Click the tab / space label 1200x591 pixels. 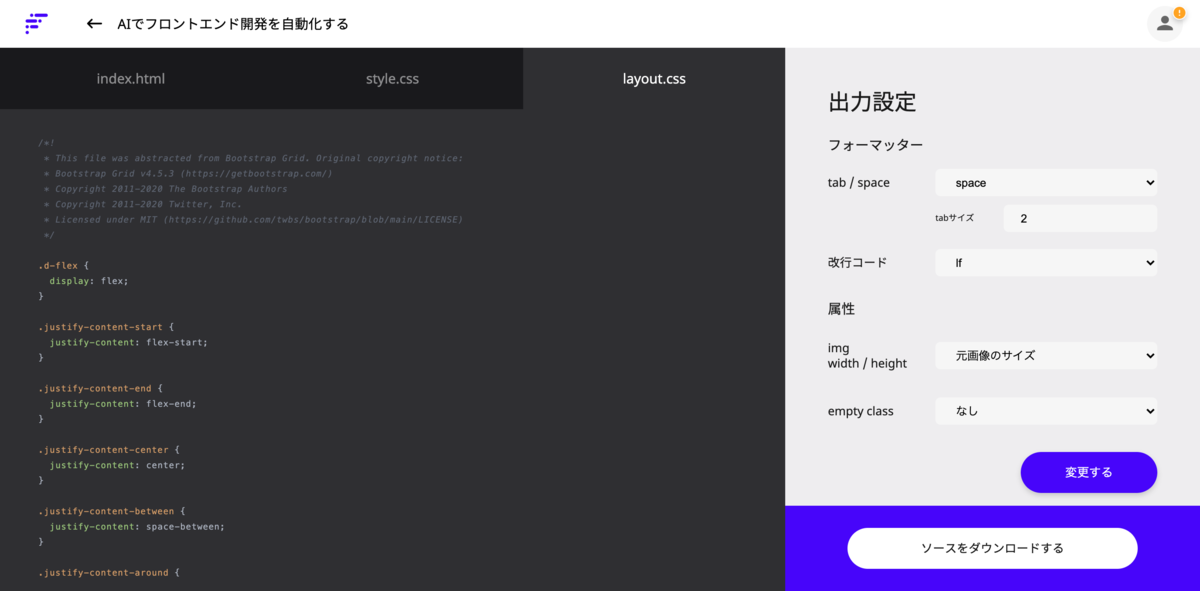click(859, 183)
